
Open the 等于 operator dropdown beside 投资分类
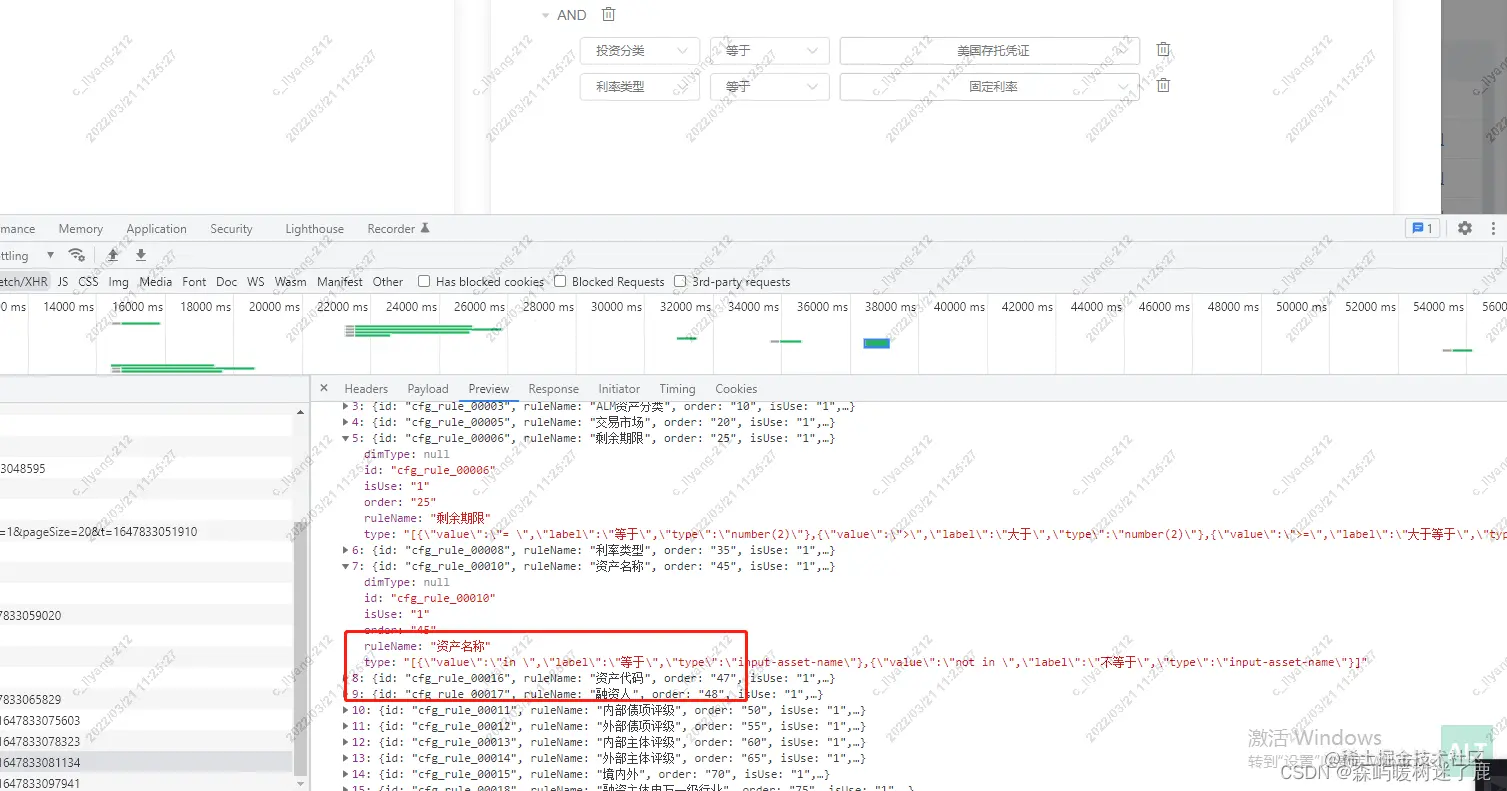(770, 51)
